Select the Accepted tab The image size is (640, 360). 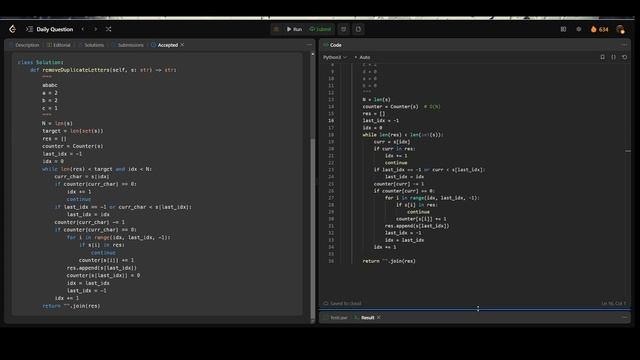pyautogui.click(x=164, y=45)
